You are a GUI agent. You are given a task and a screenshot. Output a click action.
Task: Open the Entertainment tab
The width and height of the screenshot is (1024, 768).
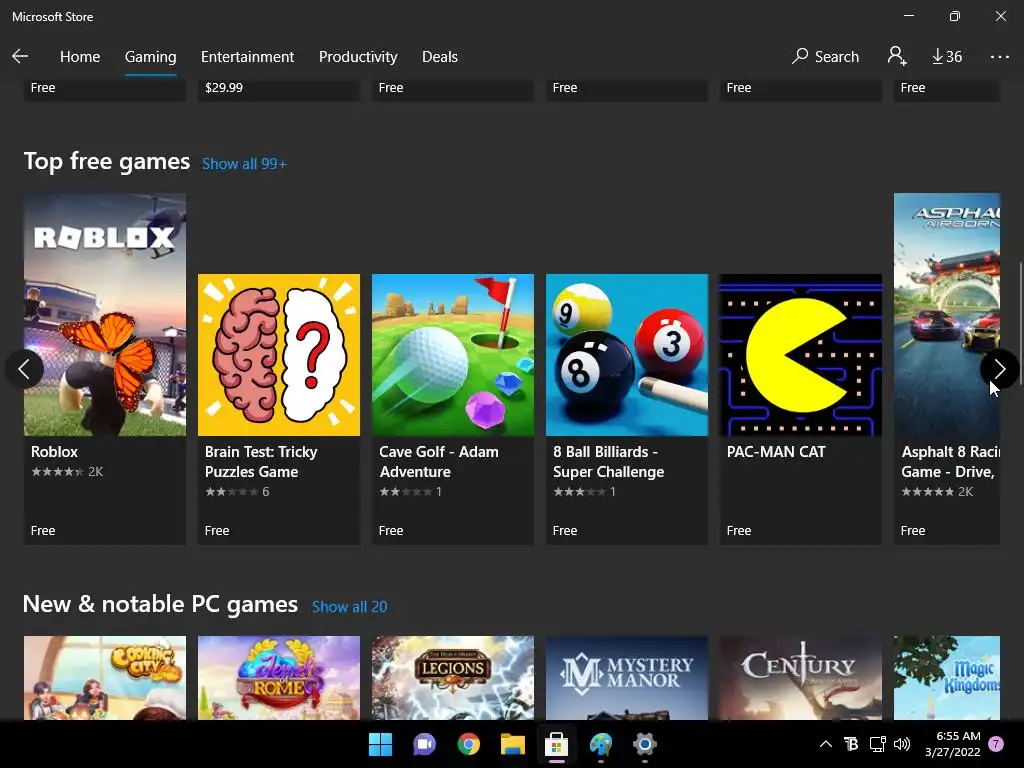pyautogui.click(x=248, y=57)
